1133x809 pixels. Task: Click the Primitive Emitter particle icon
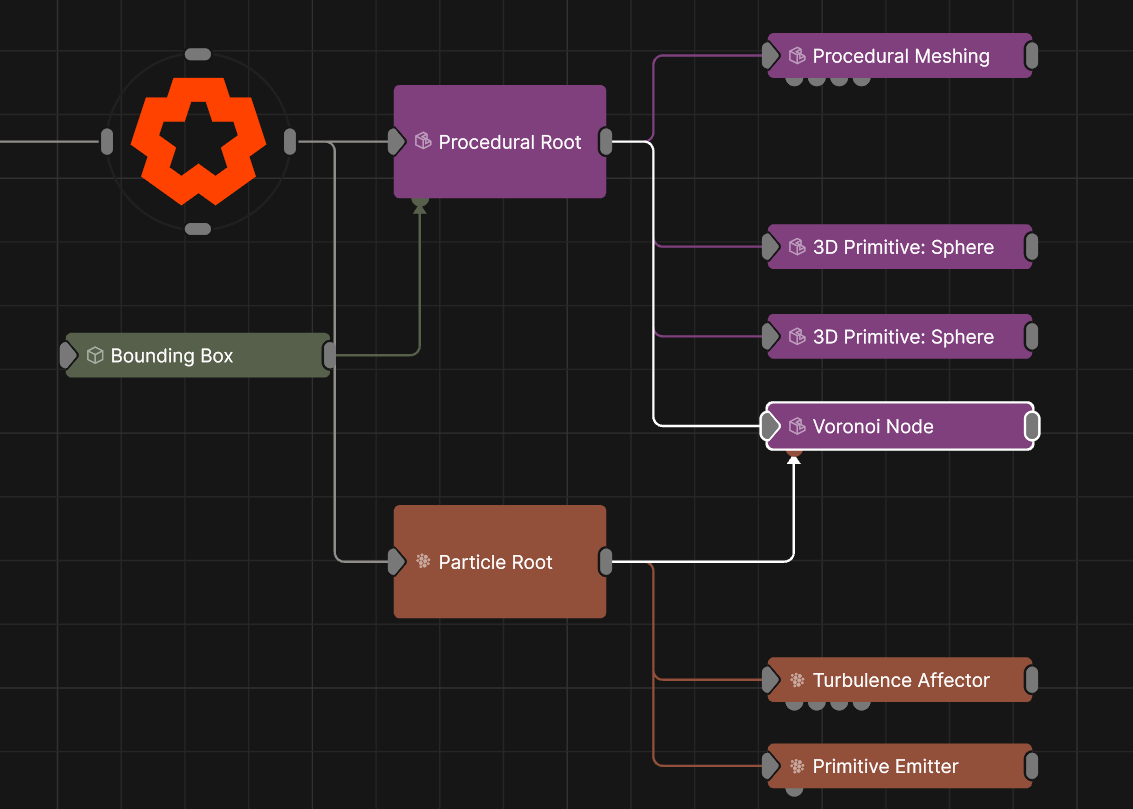pos(797,766)
